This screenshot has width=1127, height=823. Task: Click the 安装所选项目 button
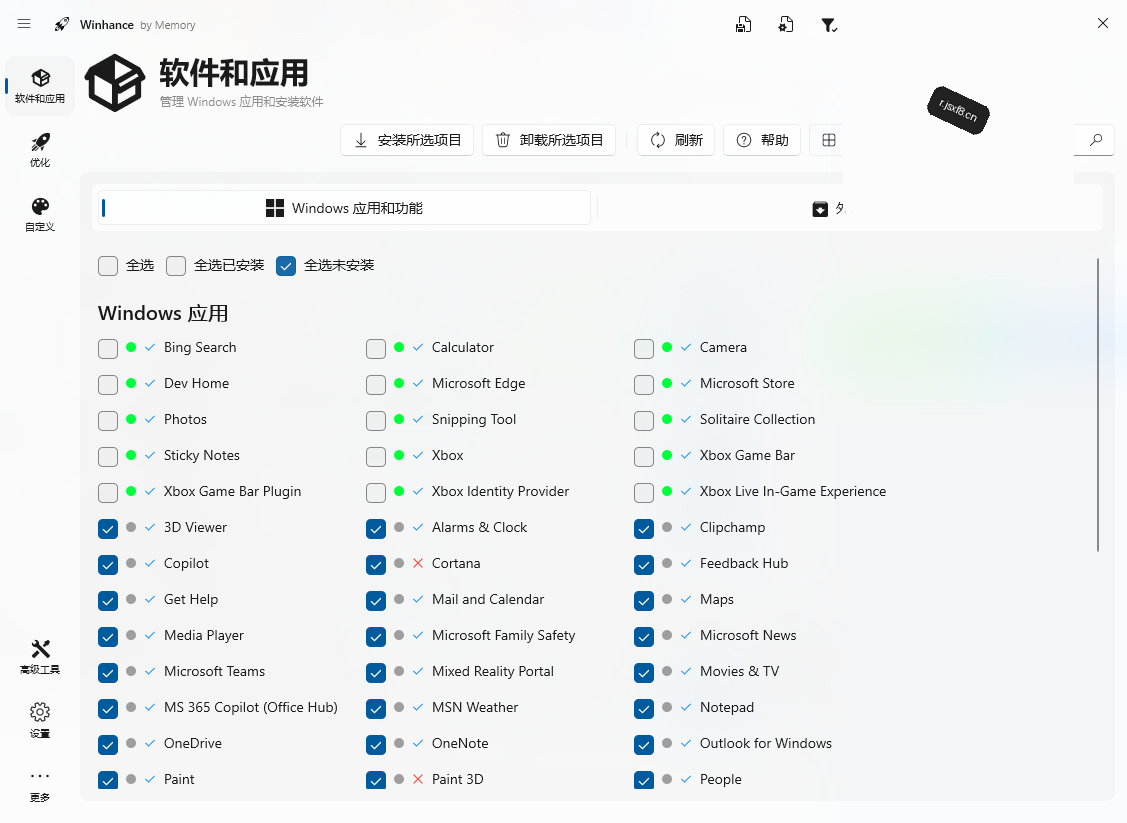[407, 140]
